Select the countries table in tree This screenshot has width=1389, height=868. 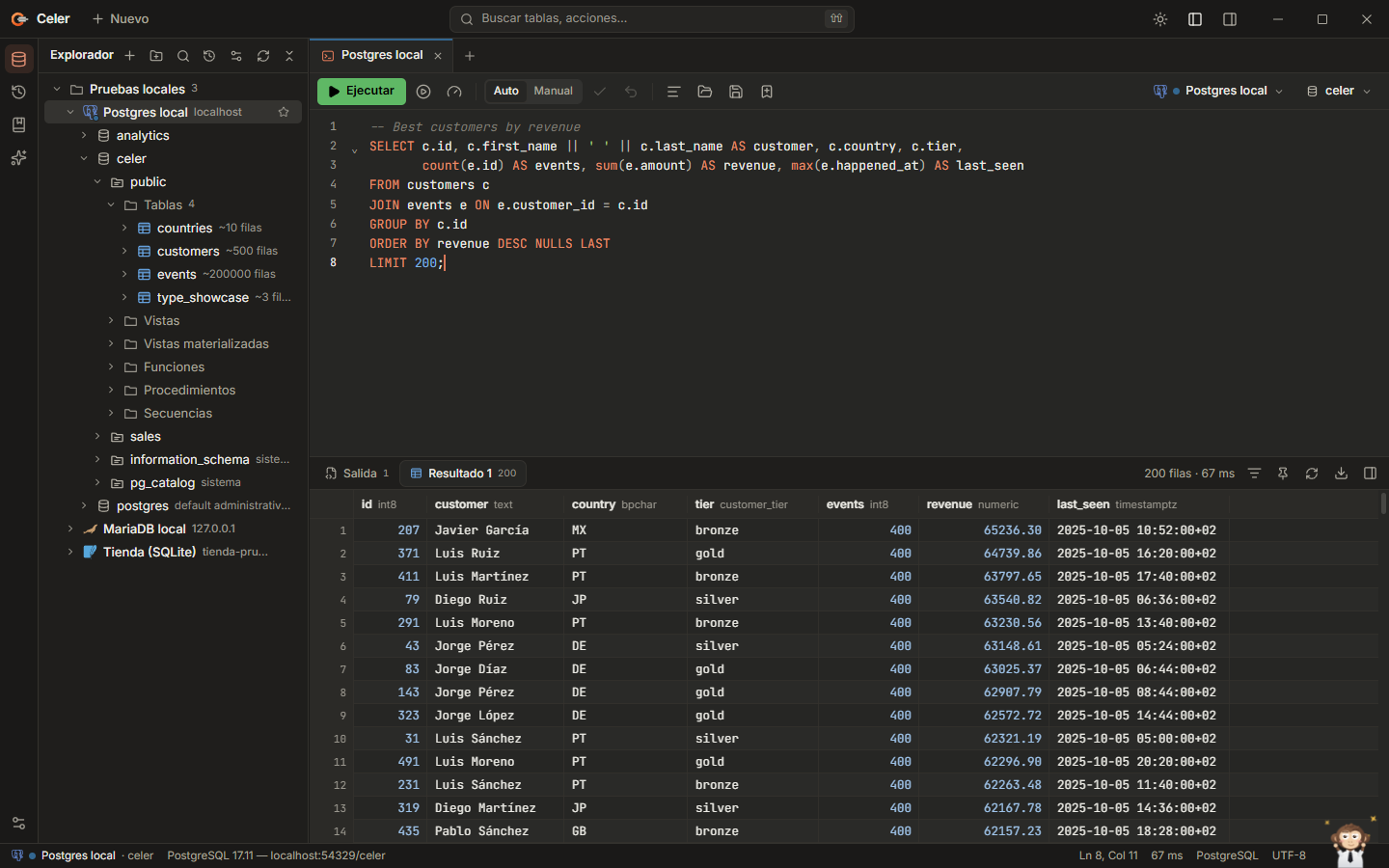184,228
